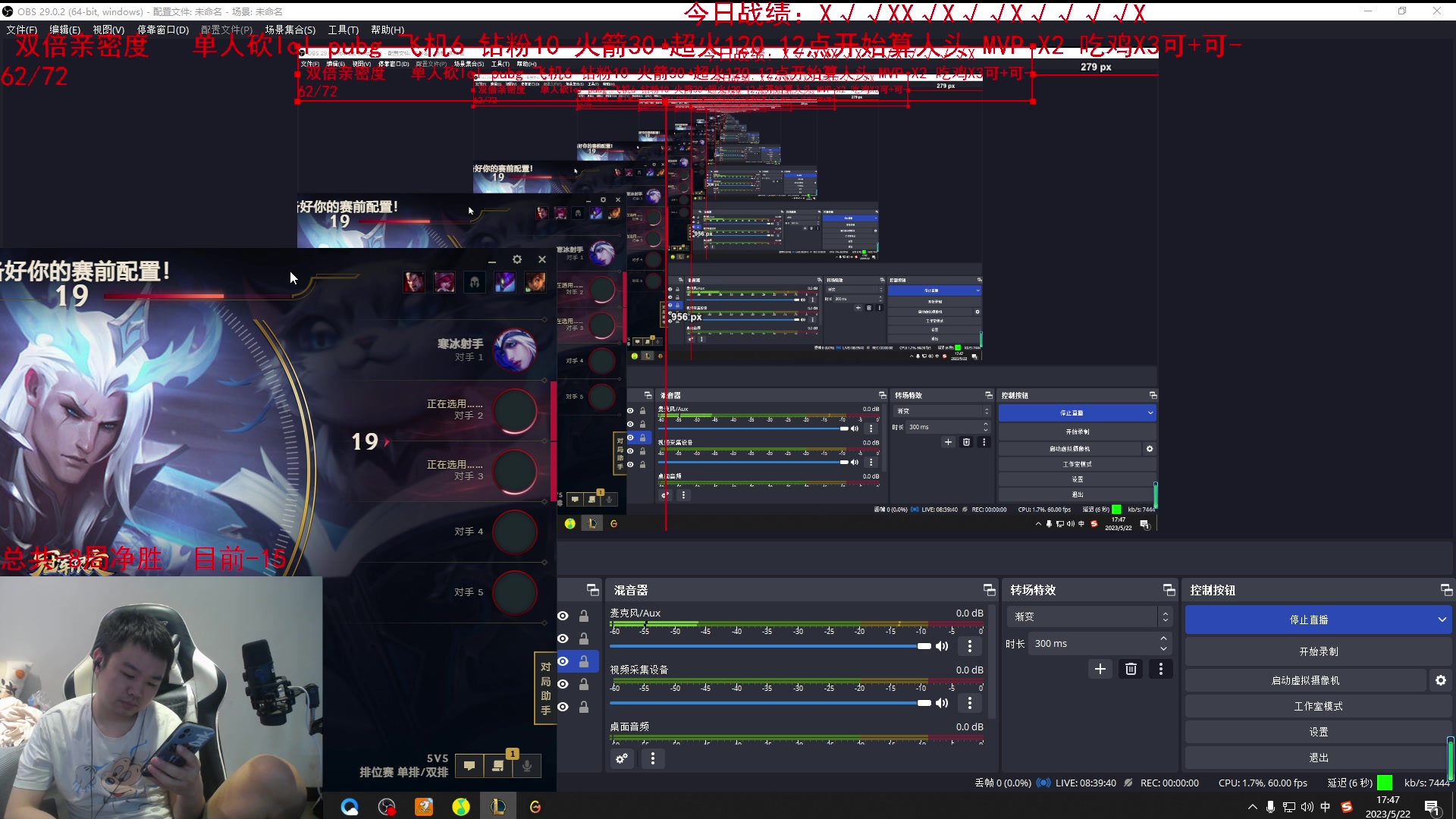Open the 工具(T) menu
Screen dimensions: 1456x819
[x=344, y=30]
